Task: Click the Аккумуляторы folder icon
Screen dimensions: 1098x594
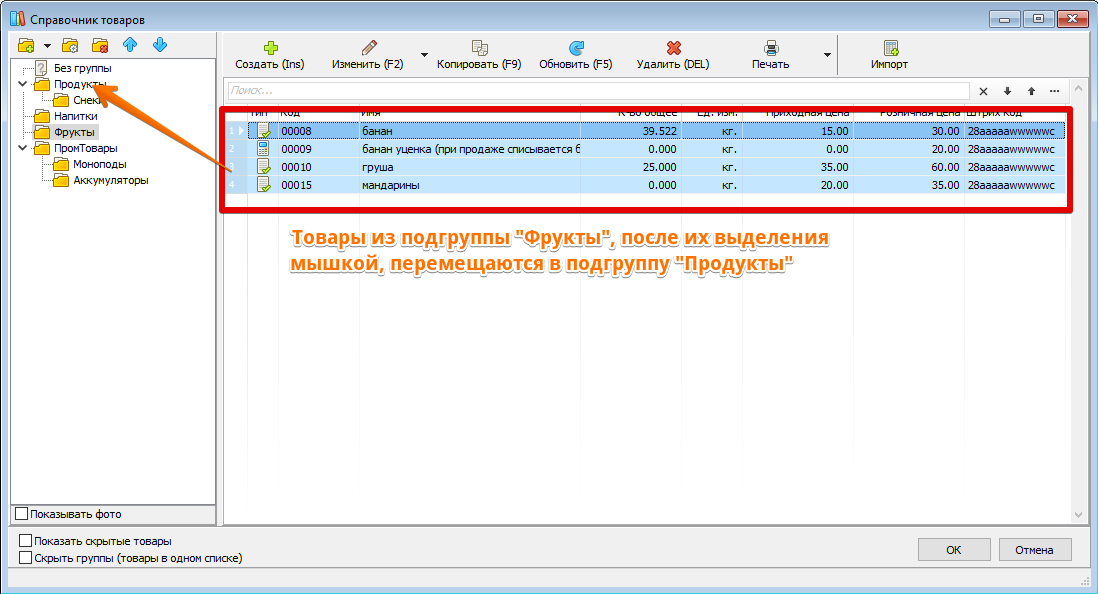Action: (61, 180)
